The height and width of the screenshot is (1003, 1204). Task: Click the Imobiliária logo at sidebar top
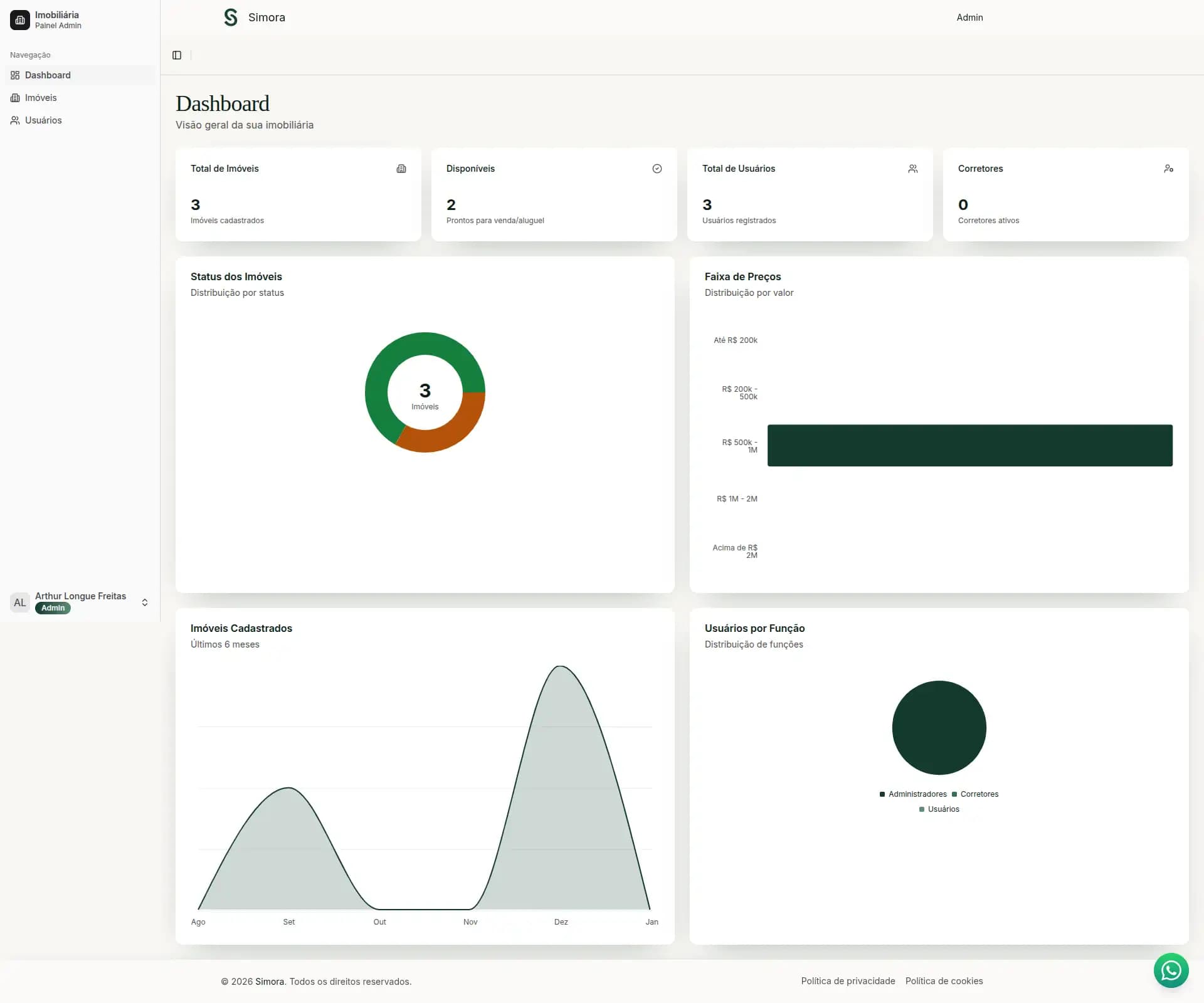tap(19, 20)
